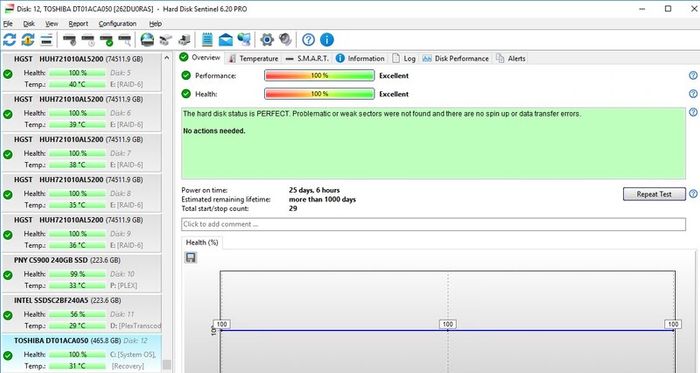Click the blue Refresh toolbar icon
Viewport: 700px width, 373px height.
[x=9, y=40]
